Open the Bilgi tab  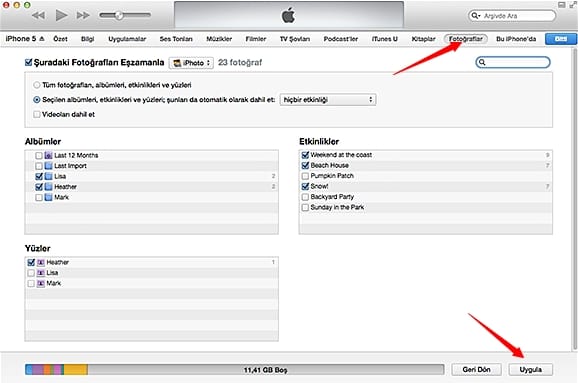click(87, 39)
